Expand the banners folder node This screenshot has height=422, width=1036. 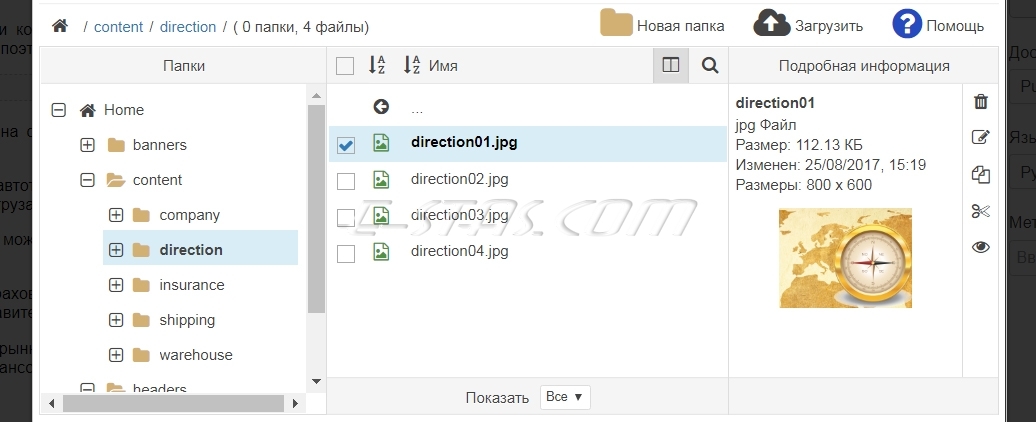[87, 145]
